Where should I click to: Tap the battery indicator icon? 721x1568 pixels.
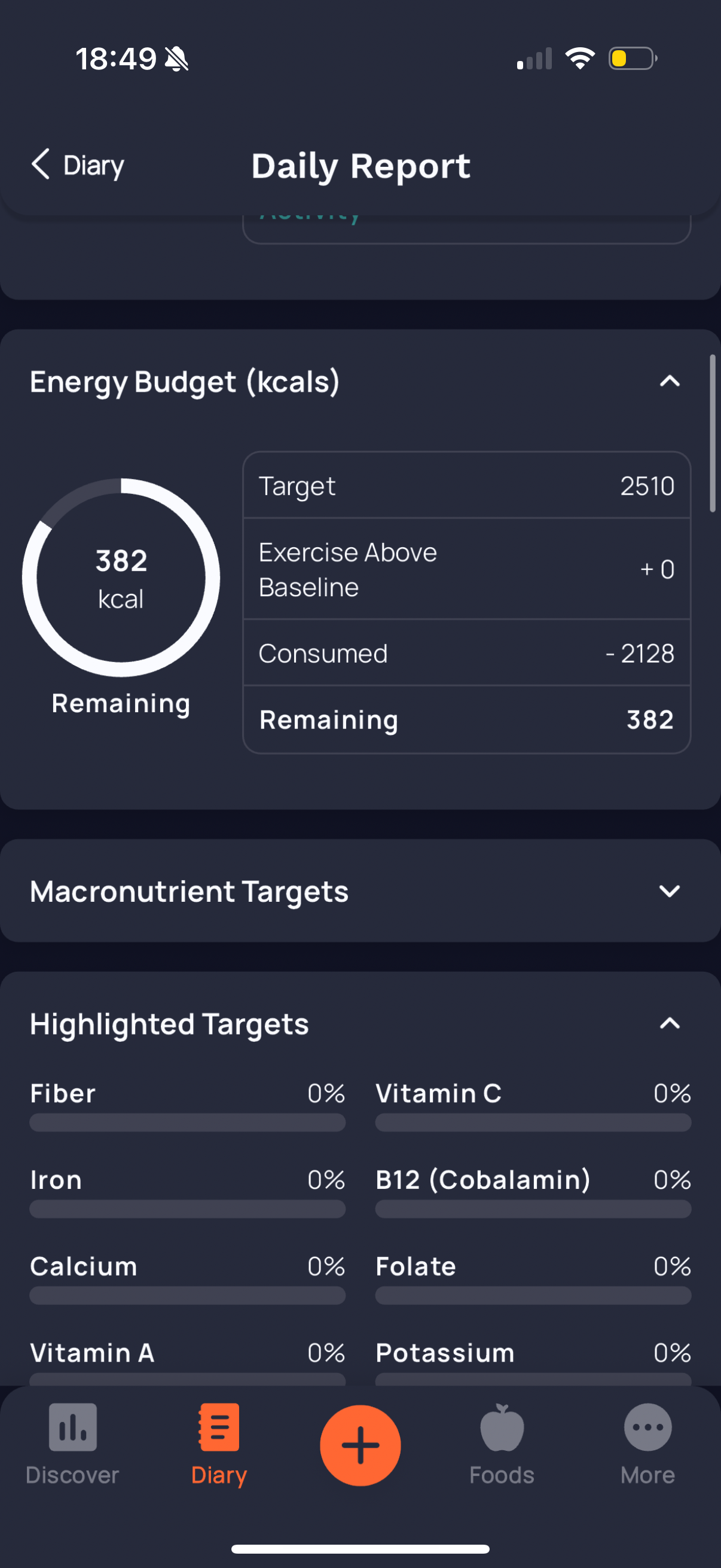coord(633,59)
